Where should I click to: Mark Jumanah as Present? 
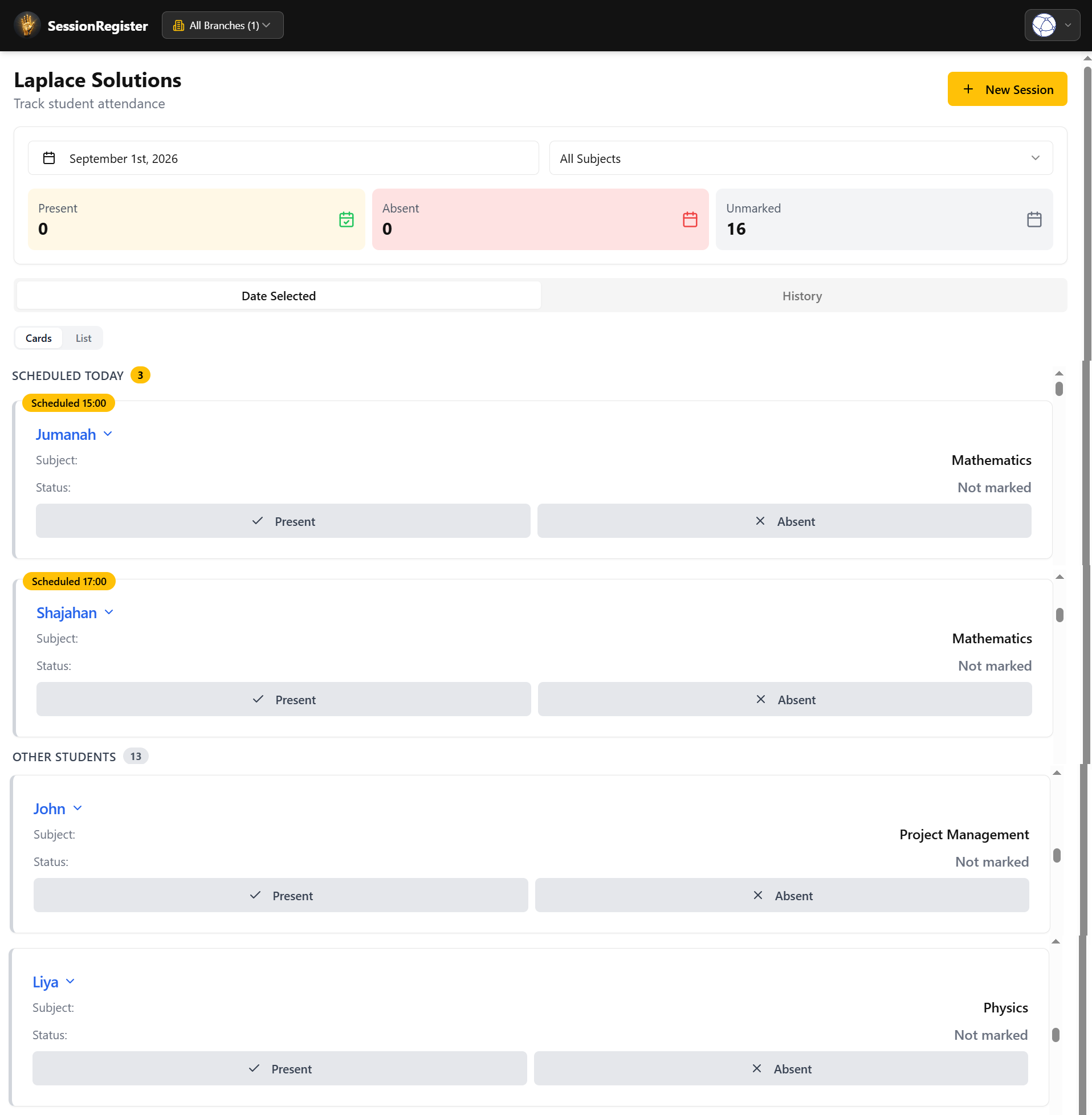pyautogui.click(x=283, y=521)
